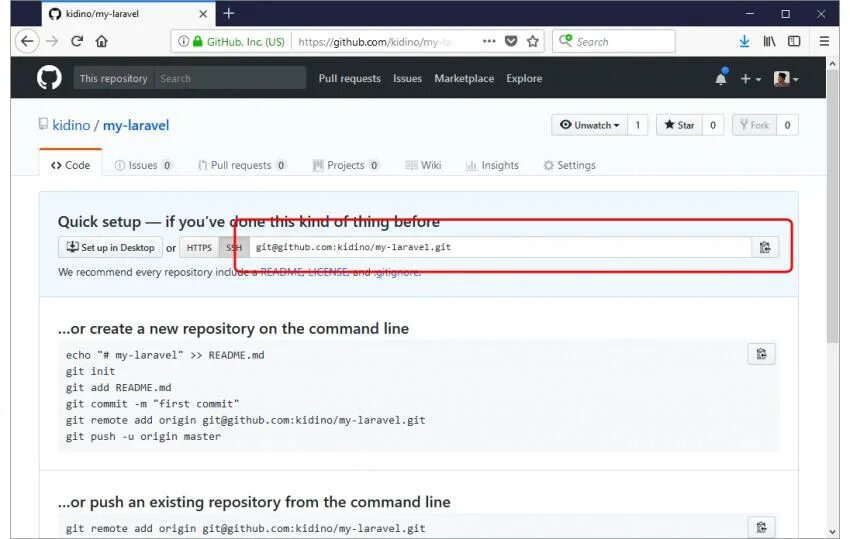Open the Firefox library icon
The image size is (850, 539).
tap(769, 41)
